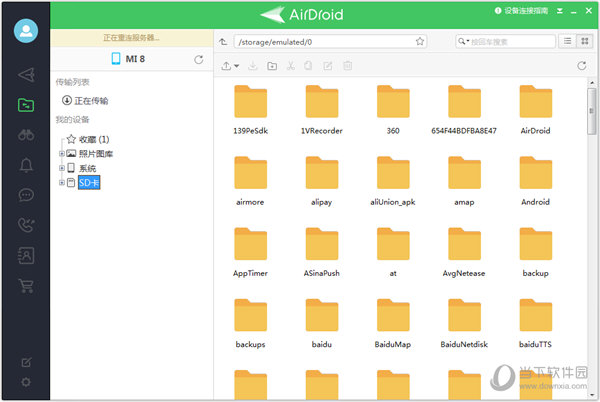Select the amap folder

pyautogui.click(x=464, y=181)
